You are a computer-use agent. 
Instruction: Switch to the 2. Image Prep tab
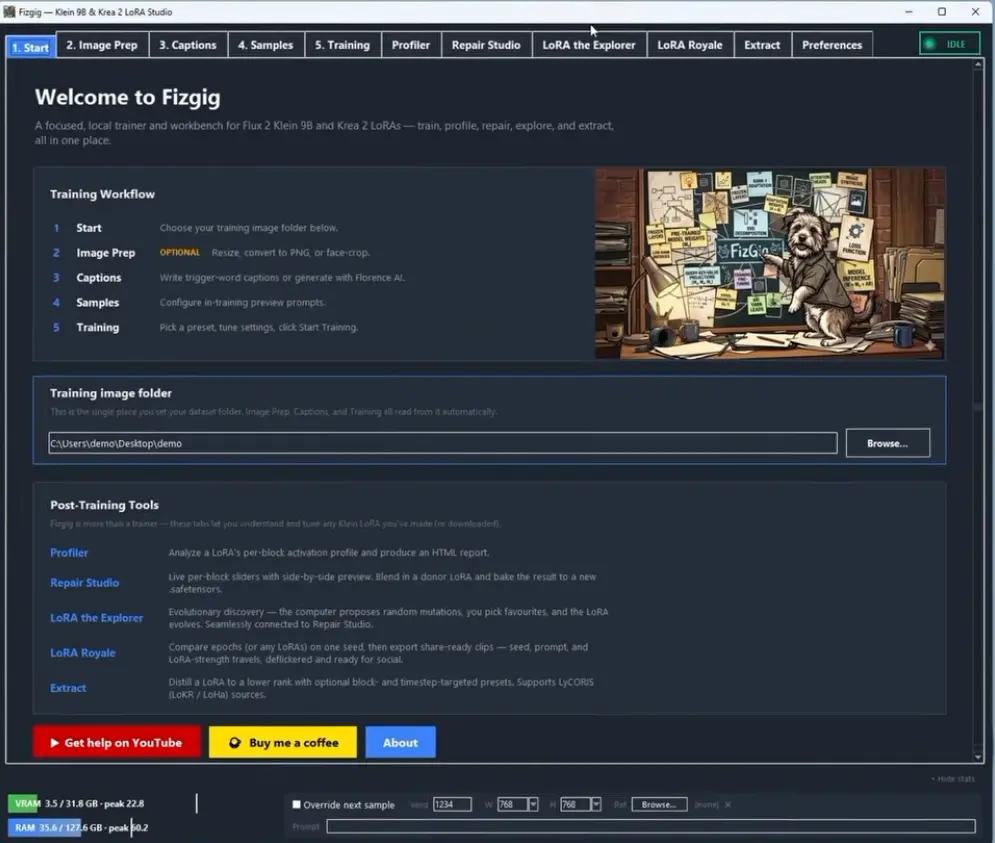pyautogui.click(x=102, y=45)
